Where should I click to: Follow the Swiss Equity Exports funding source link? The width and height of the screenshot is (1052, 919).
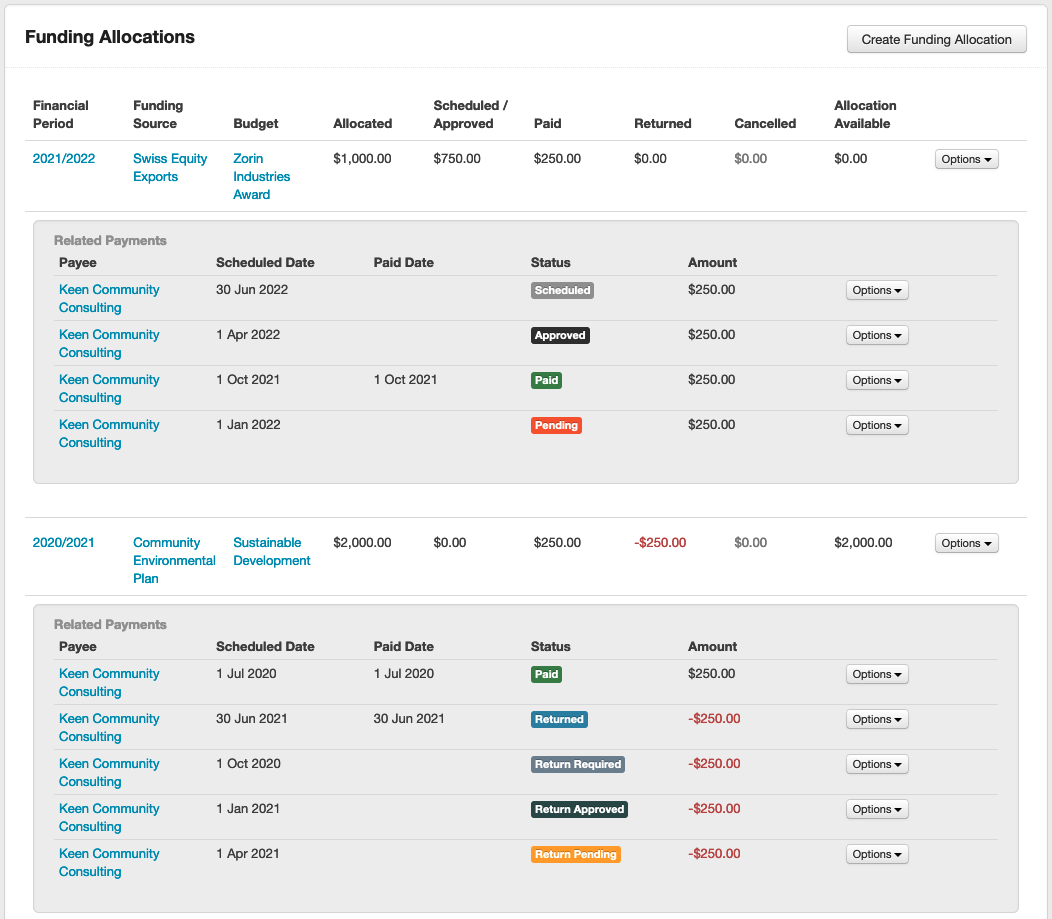[170, 167]
